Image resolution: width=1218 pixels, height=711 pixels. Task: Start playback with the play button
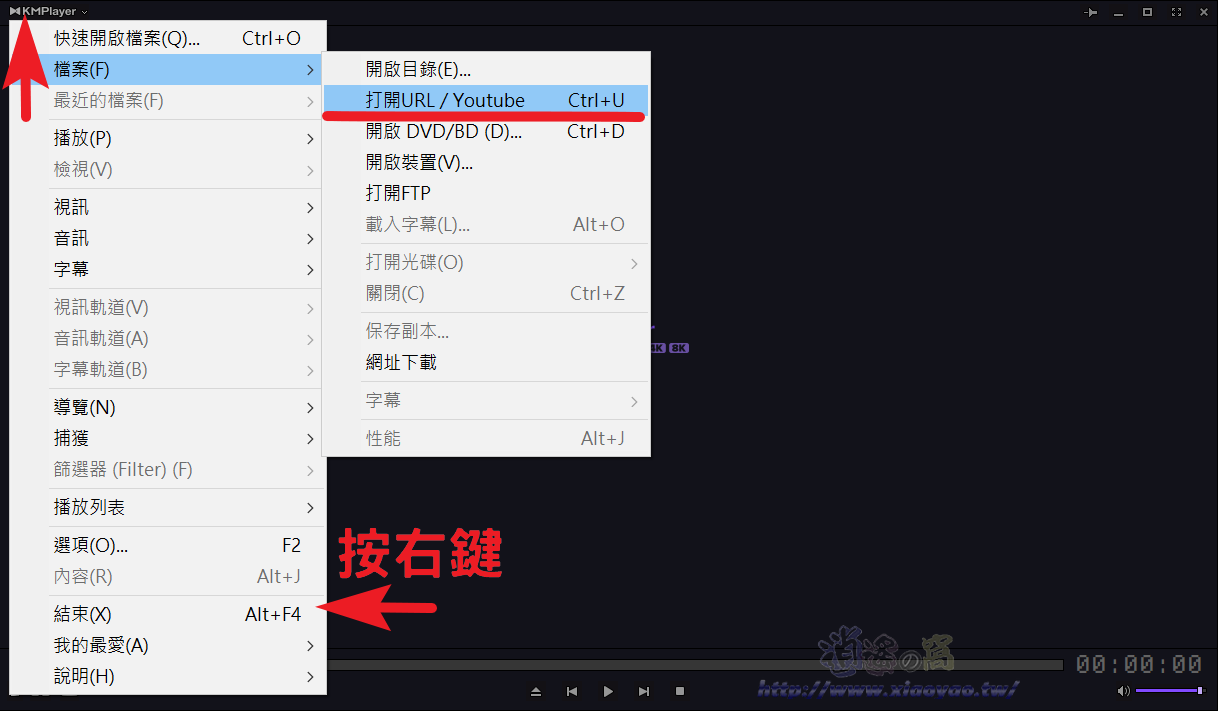pos(608,691)
